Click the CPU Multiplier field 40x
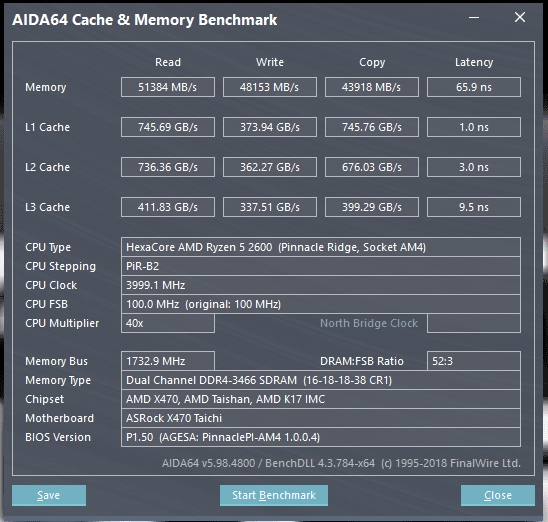548x522 pixels. 168,323
